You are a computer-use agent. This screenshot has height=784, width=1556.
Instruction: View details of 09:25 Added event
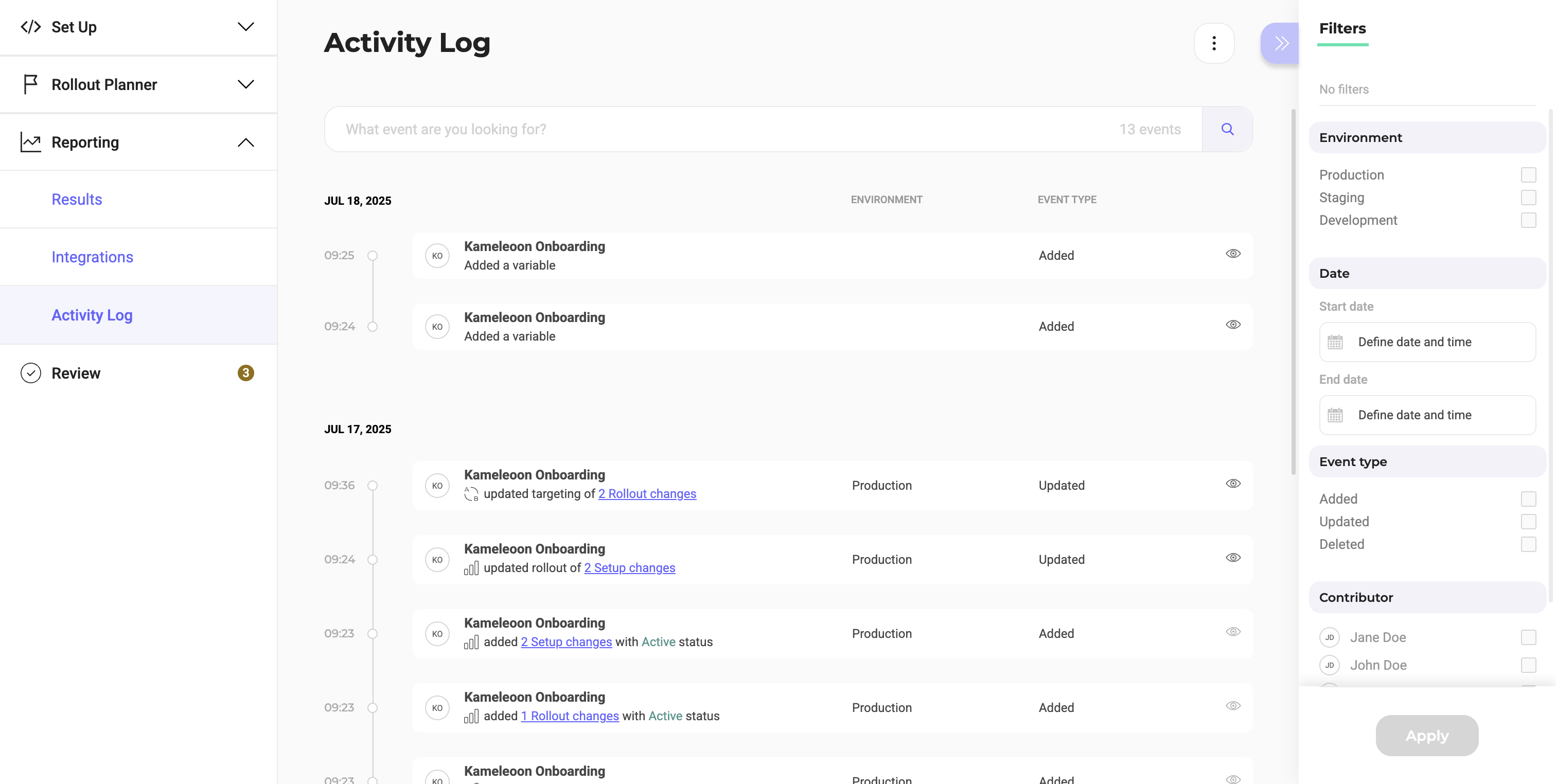coord(1233,254)
